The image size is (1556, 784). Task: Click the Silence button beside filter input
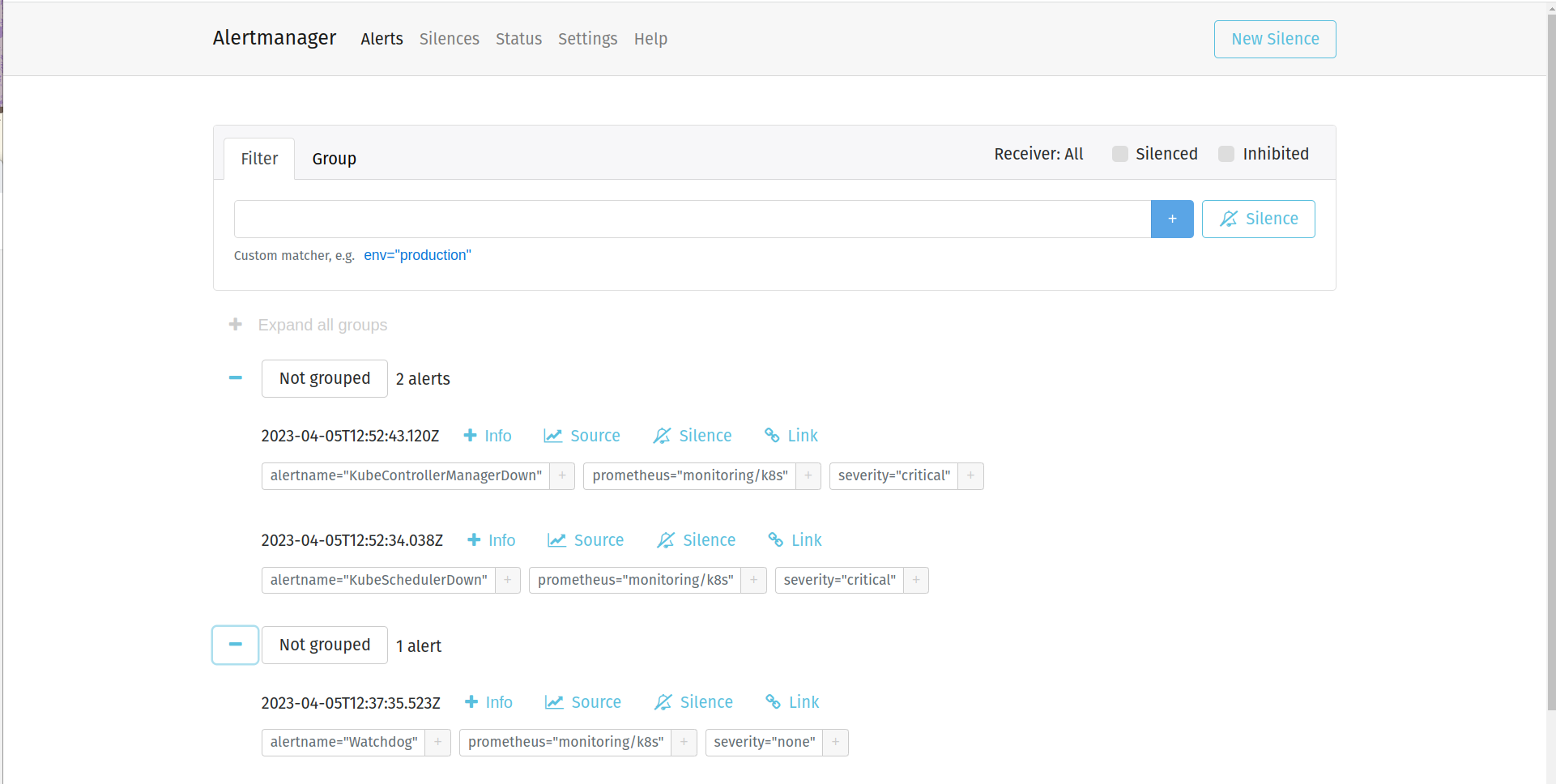pyautogui.click(x=1258, y=219)
